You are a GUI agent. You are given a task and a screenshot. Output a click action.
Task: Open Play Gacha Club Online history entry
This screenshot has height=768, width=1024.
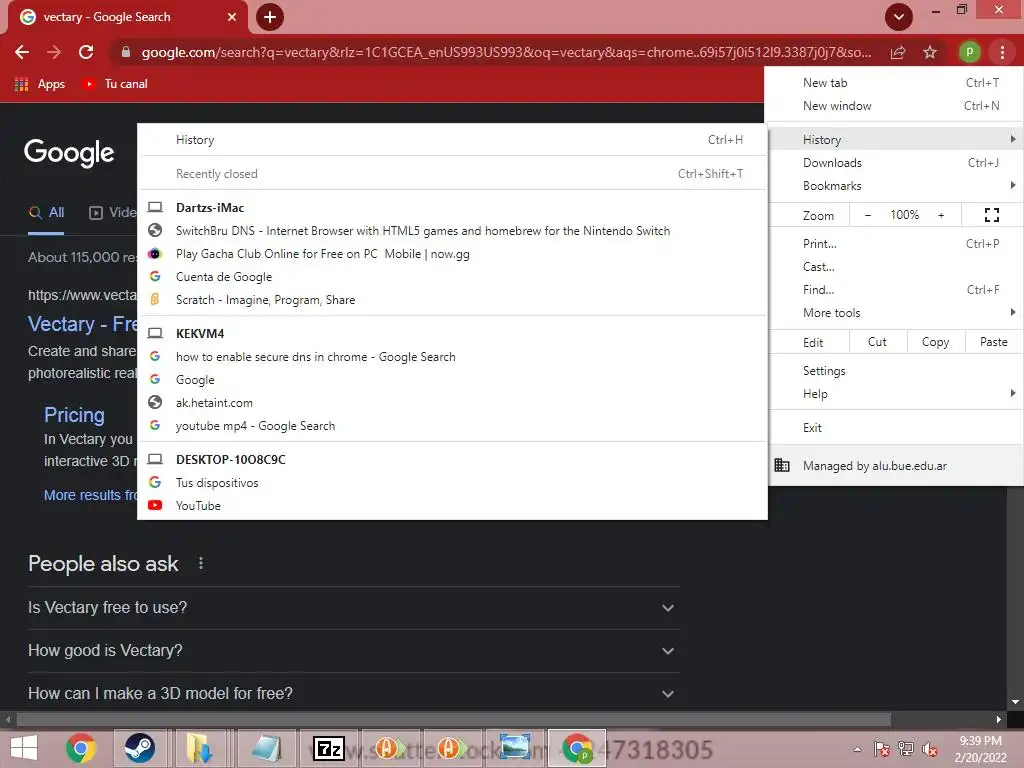point(453,254)
